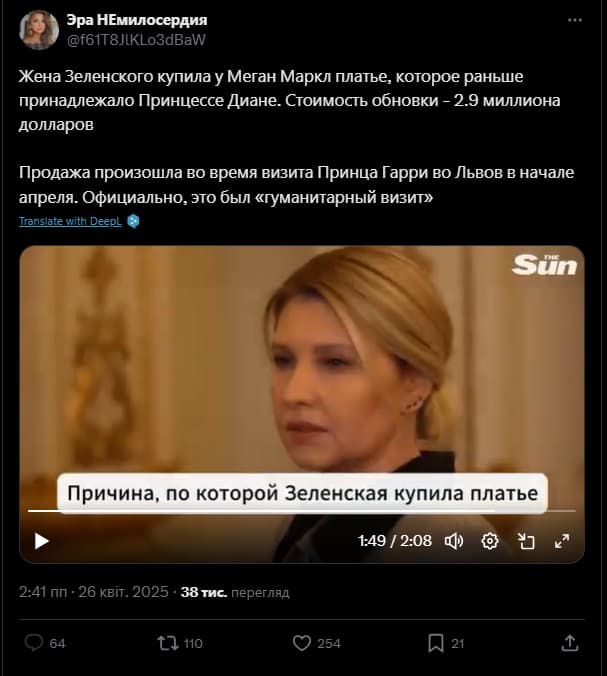Share the post via upload icon

coord(569,643)
